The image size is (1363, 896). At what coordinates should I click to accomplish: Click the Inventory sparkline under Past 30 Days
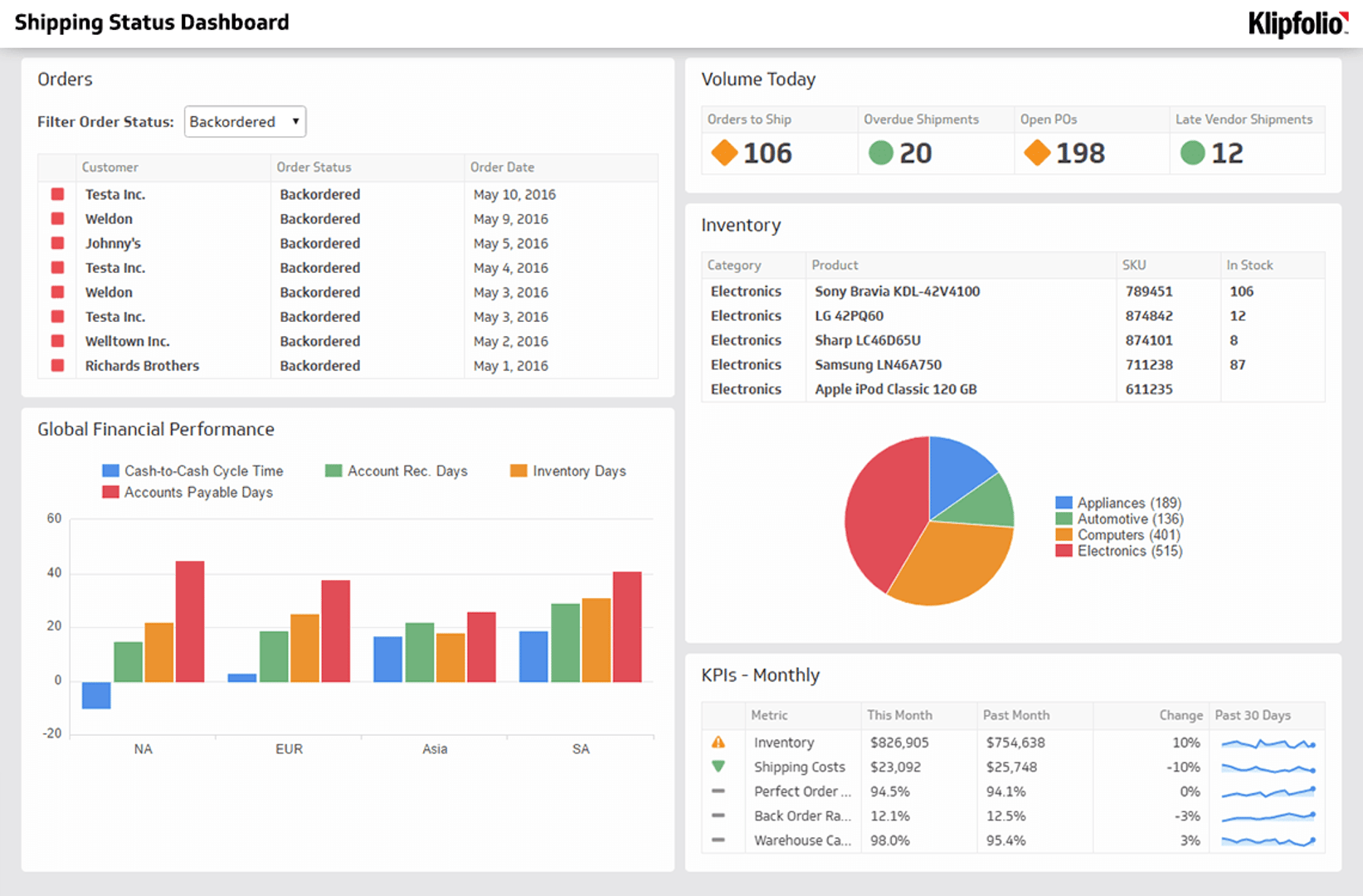[x=1267, y=743]
